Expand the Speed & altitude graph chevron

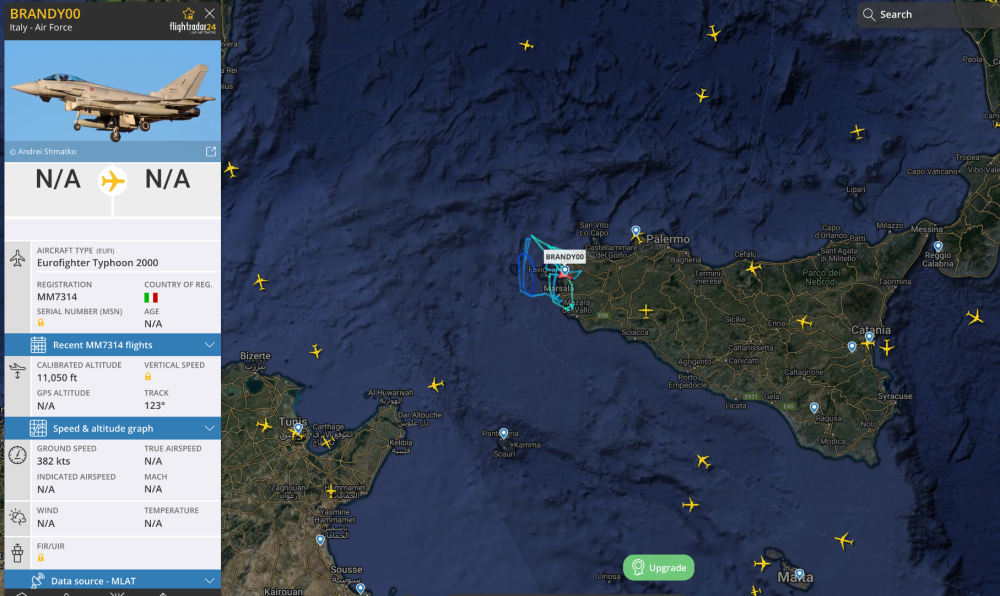point(209,428)
